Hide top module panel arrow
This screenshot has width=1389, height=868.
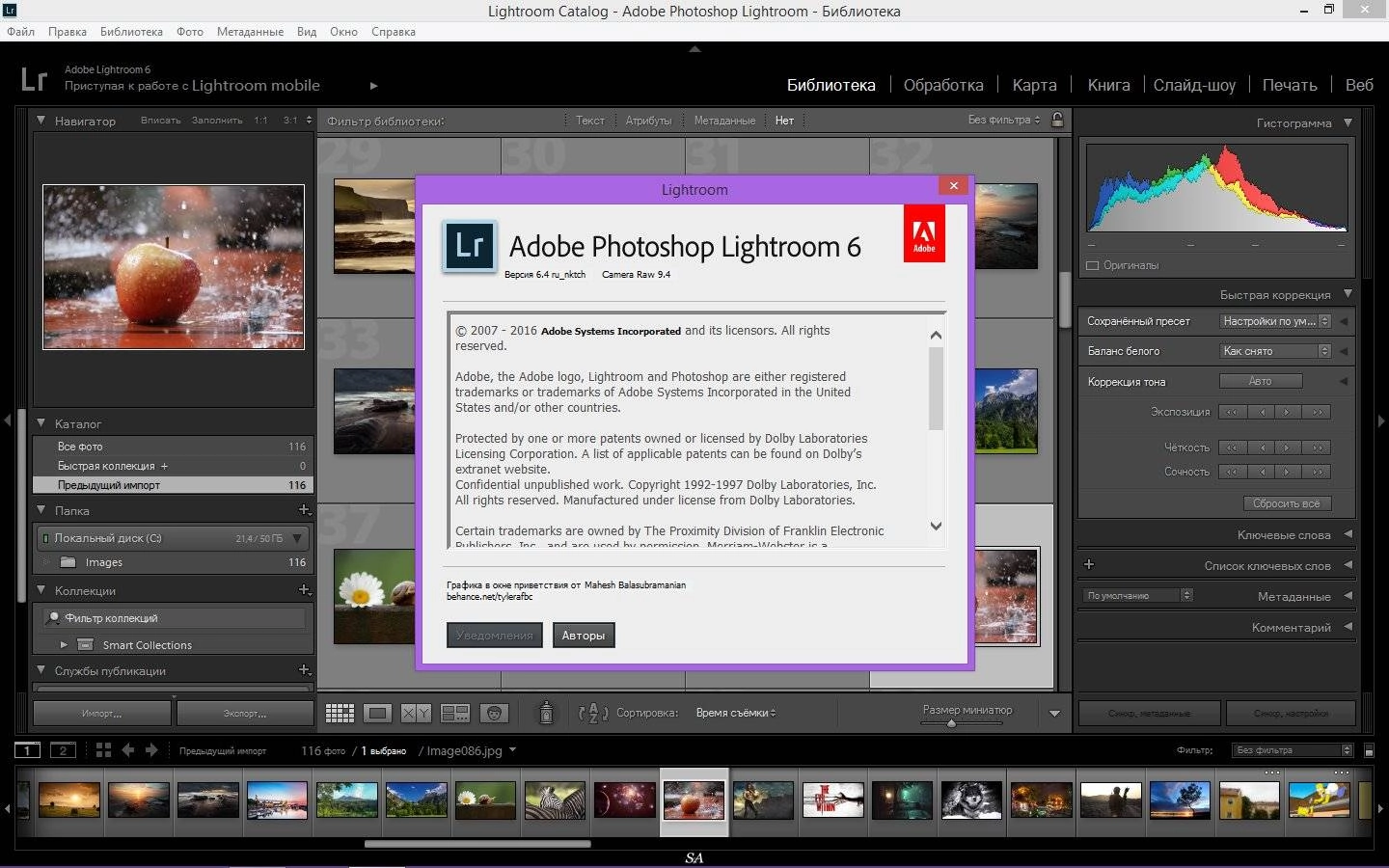tap(694, 48)
